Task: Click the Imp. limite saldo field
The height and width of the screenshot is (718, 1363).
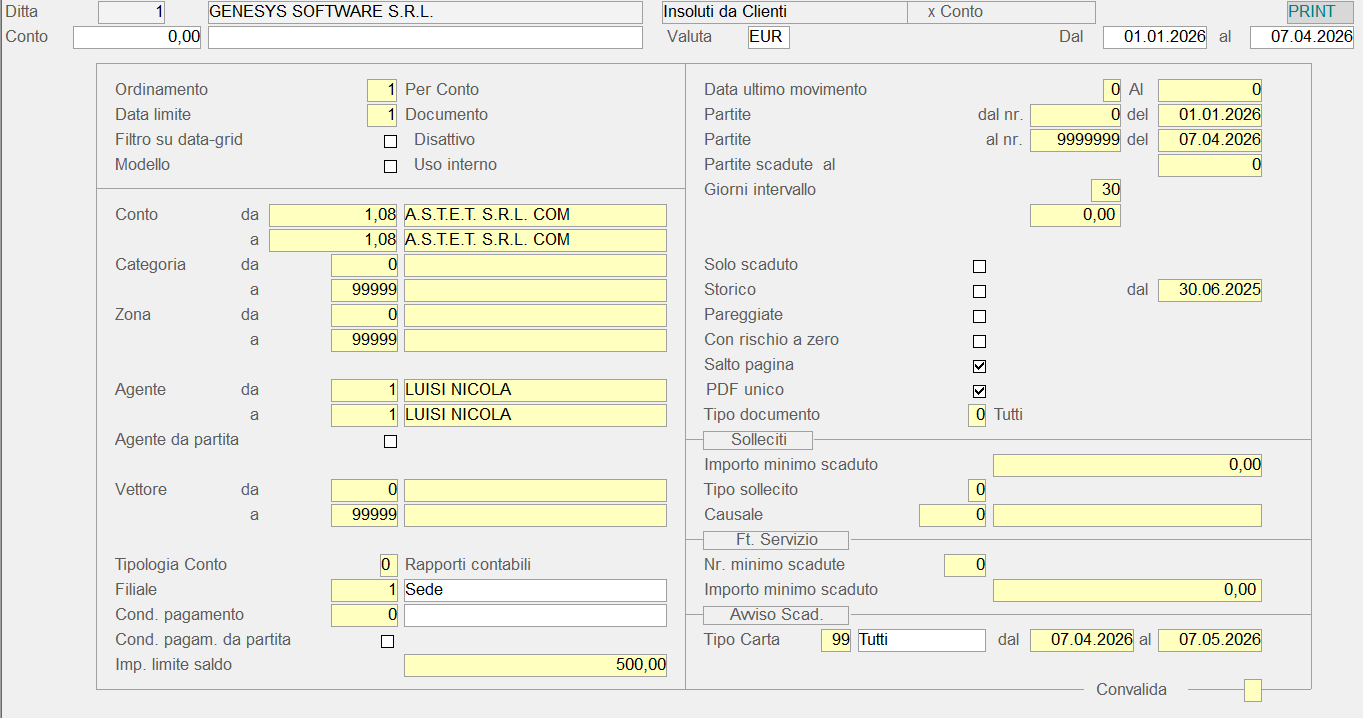Action: coord(535,665)
